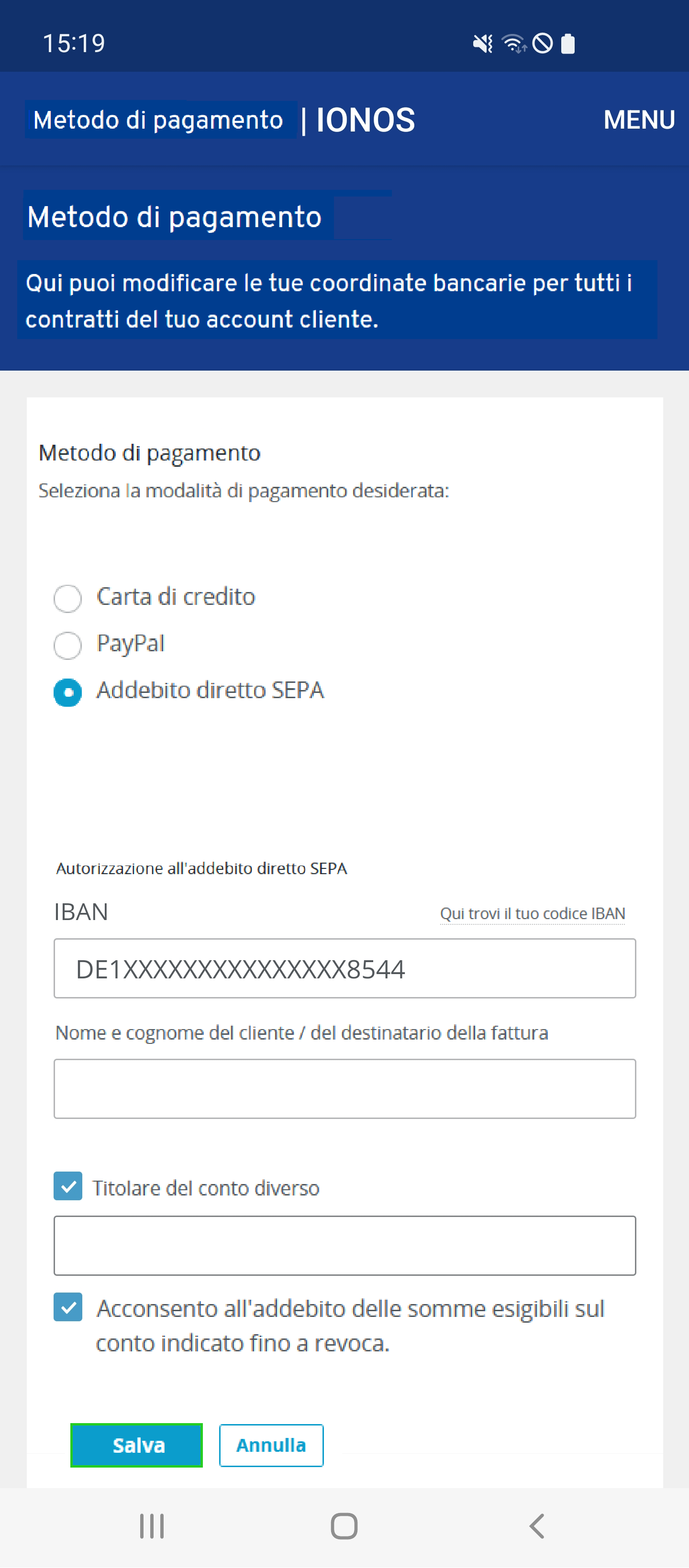Tap the muted sound status icon
Screen dimensions: 689x1568
[x=482, y=44]
